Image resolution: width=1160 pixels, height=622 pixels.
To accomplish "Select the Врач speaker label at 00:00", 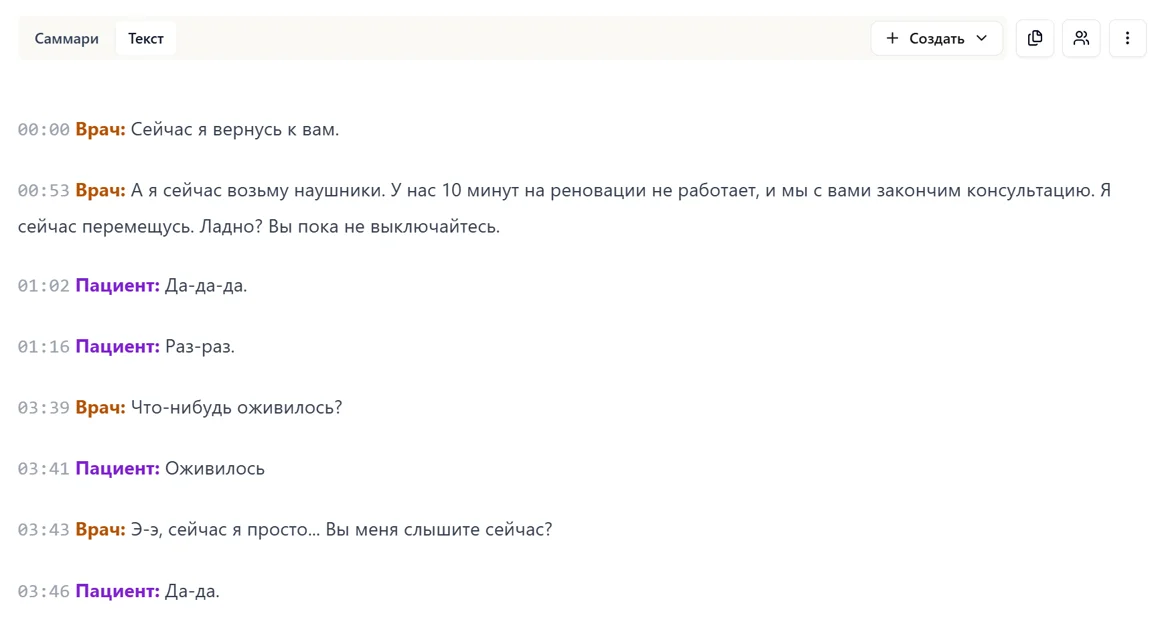I will pyautogui.click(x=98, y=129).
